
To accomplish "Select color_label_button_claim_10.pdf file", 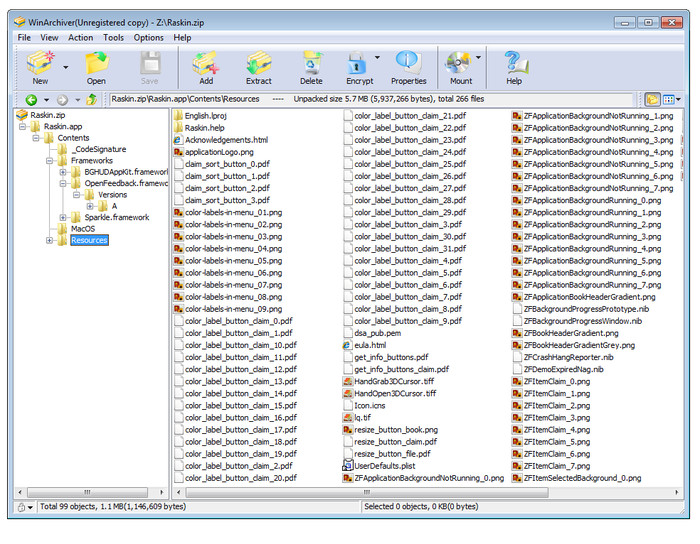I will click(x=241, y=345).
